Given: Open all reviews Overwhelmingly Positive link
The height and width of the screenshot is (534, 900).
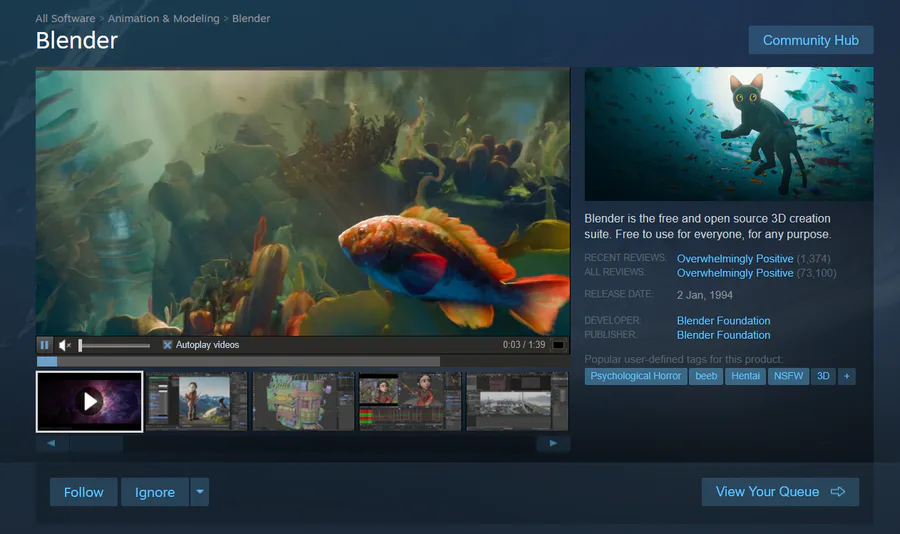Looking at the screenshot, I should point(735,273).
